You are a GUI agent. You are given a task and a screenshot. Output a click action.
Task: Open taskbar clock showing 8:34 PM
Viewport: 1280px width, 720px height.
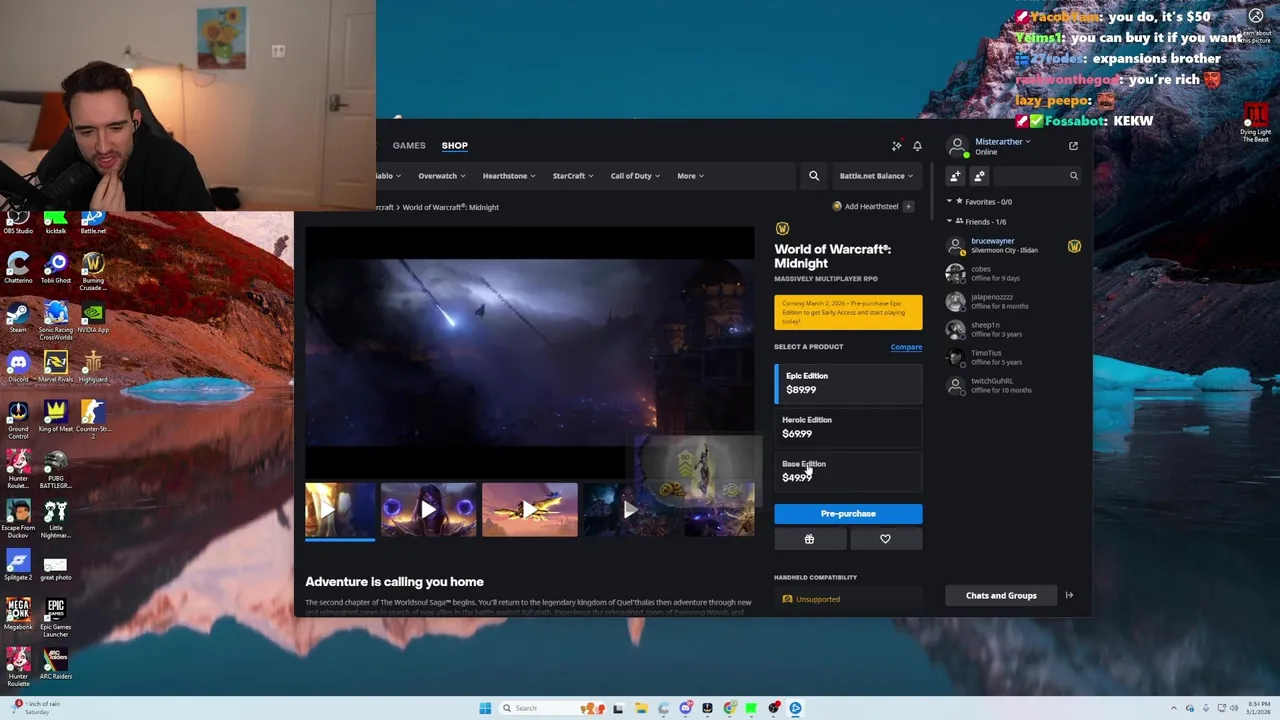(1258, 708)
